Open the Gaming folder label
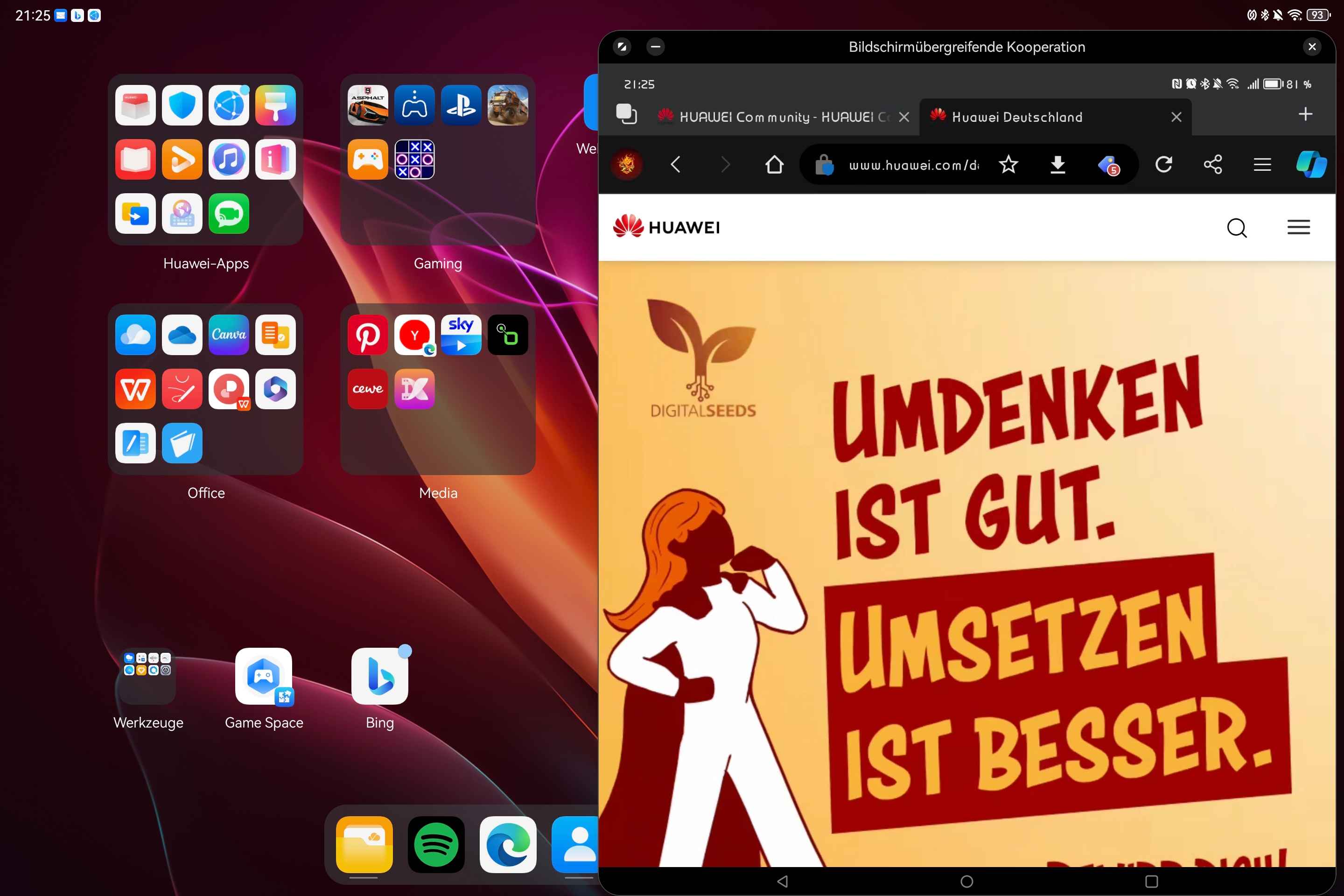1344x896 pixels. [438, 263]
